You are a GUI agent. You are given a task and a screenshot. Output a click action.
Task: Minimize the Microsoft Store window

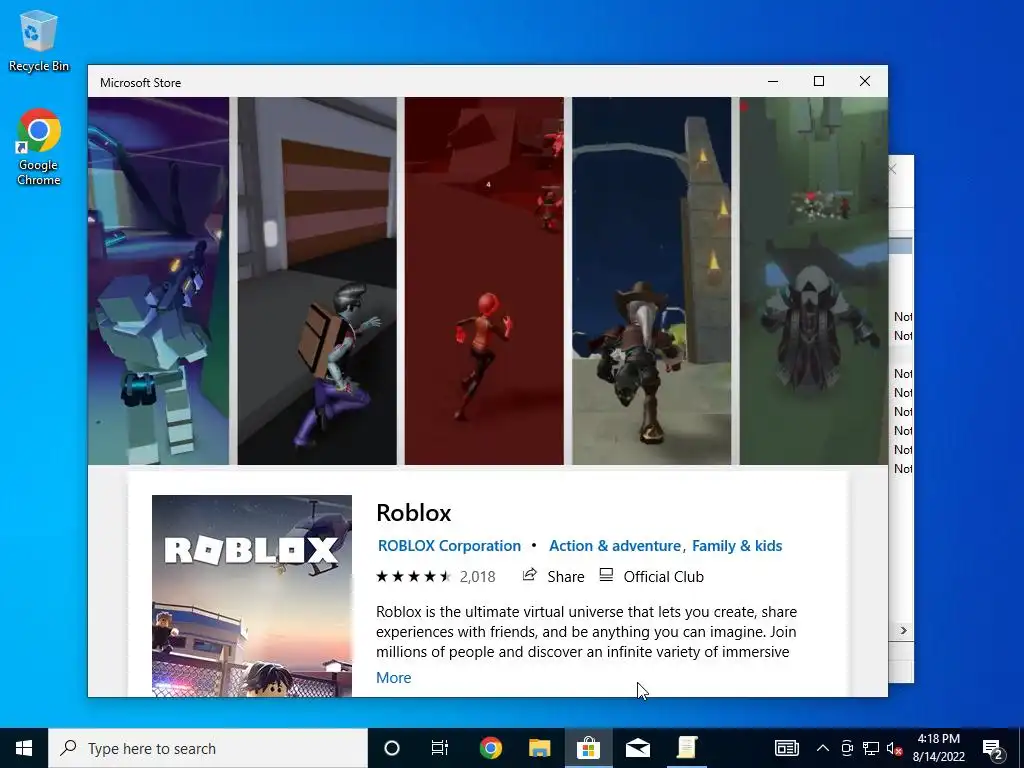coord(773,81)
